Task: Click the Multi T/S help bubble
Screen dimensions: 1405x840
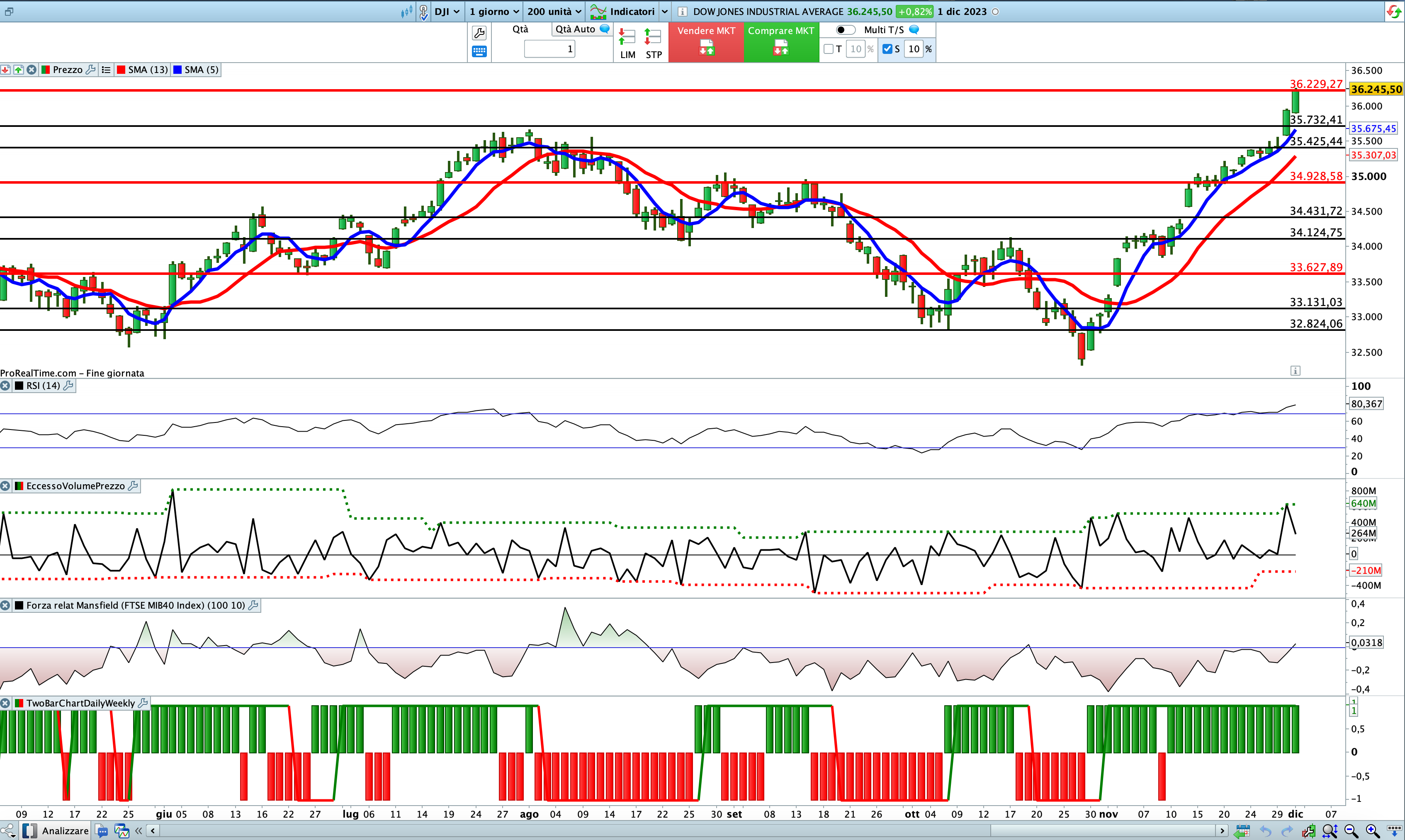Action: [914, 29]
